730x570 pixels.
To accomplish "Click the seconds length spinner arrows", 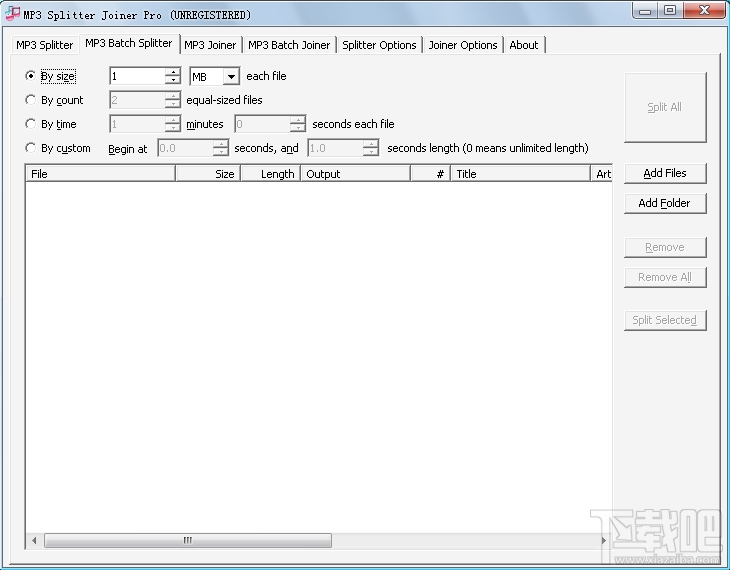I will tap(371, 148).
